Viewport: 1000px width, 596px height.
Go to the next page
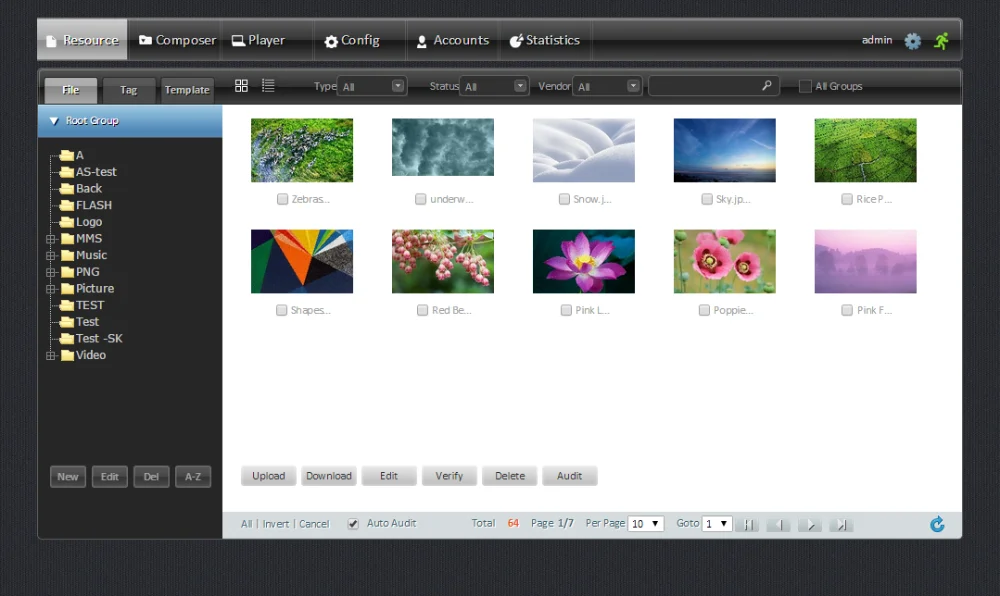tap(810, 525)
